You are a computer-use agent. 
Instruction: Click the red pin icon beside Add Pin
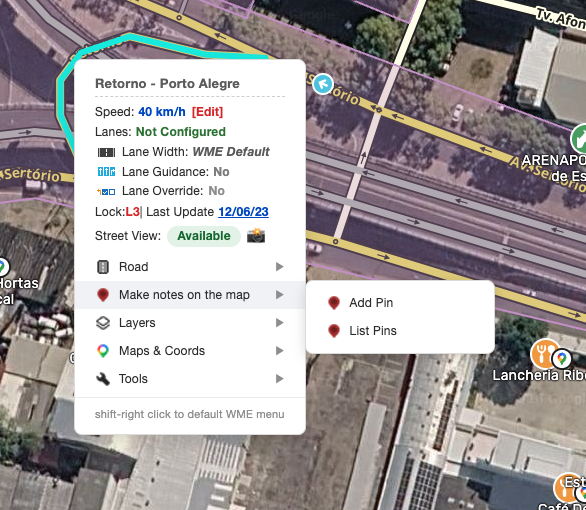point(334,303)
